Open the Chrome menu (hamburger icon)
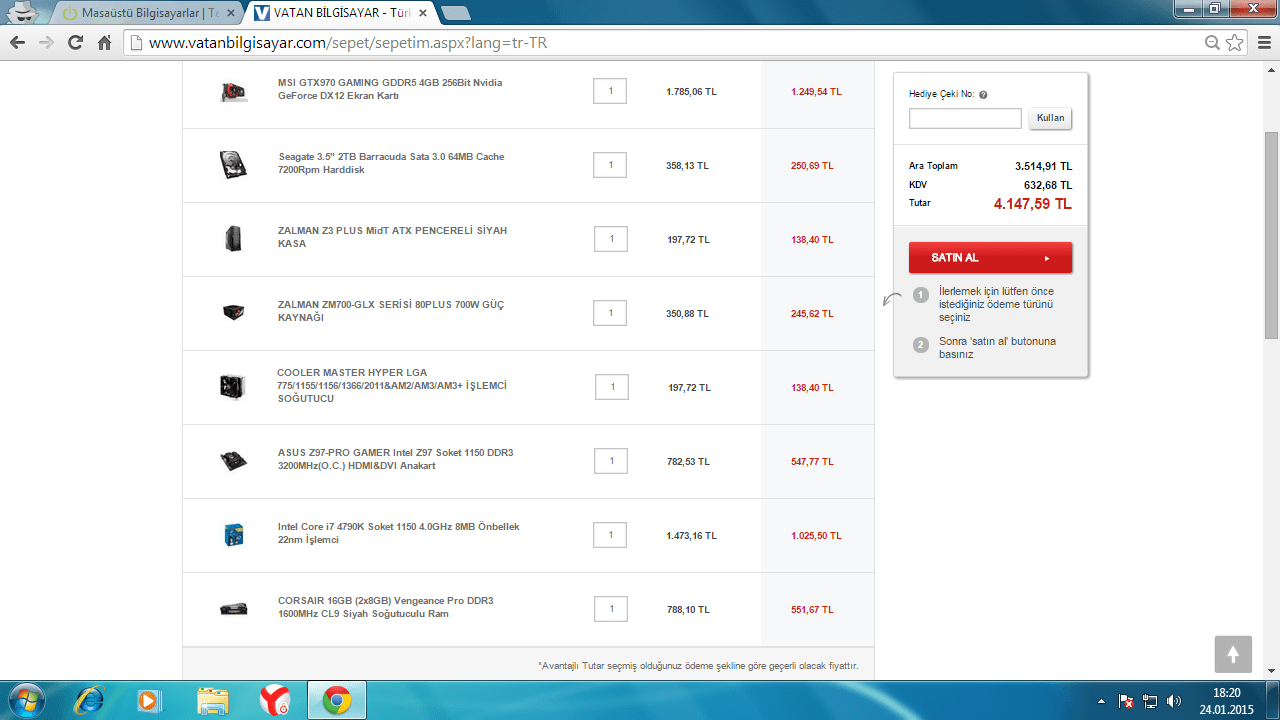The height and width of the screenshot is (720, 1280). pyautogui.click(x=1263, y=43)
